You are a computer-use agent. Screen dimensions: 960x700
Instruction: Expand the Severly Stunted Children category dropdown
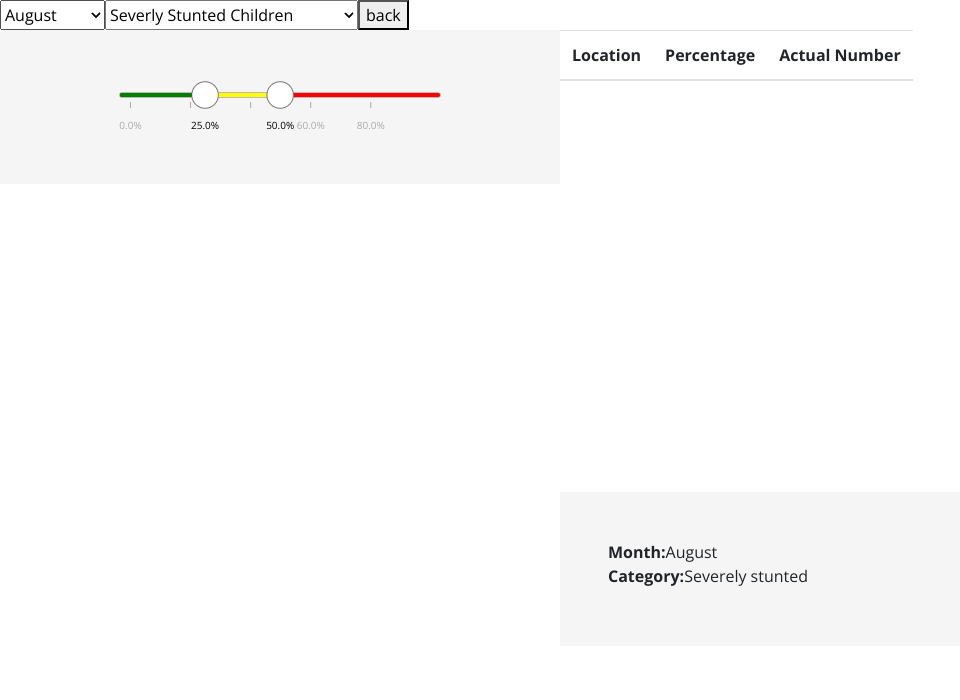[x=231, y=15]
